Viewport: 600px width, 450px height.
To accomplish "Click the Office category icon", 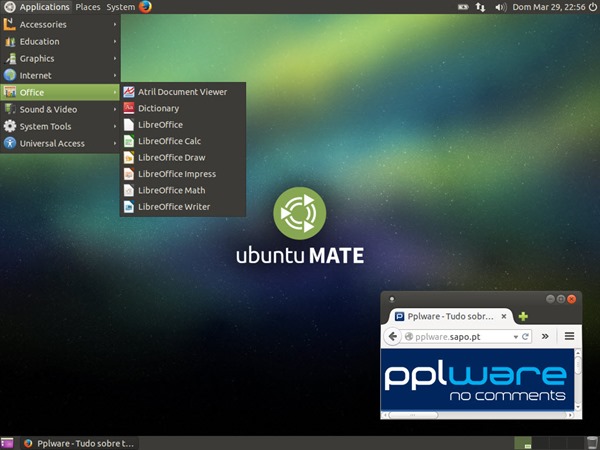I will coord(10,92).
